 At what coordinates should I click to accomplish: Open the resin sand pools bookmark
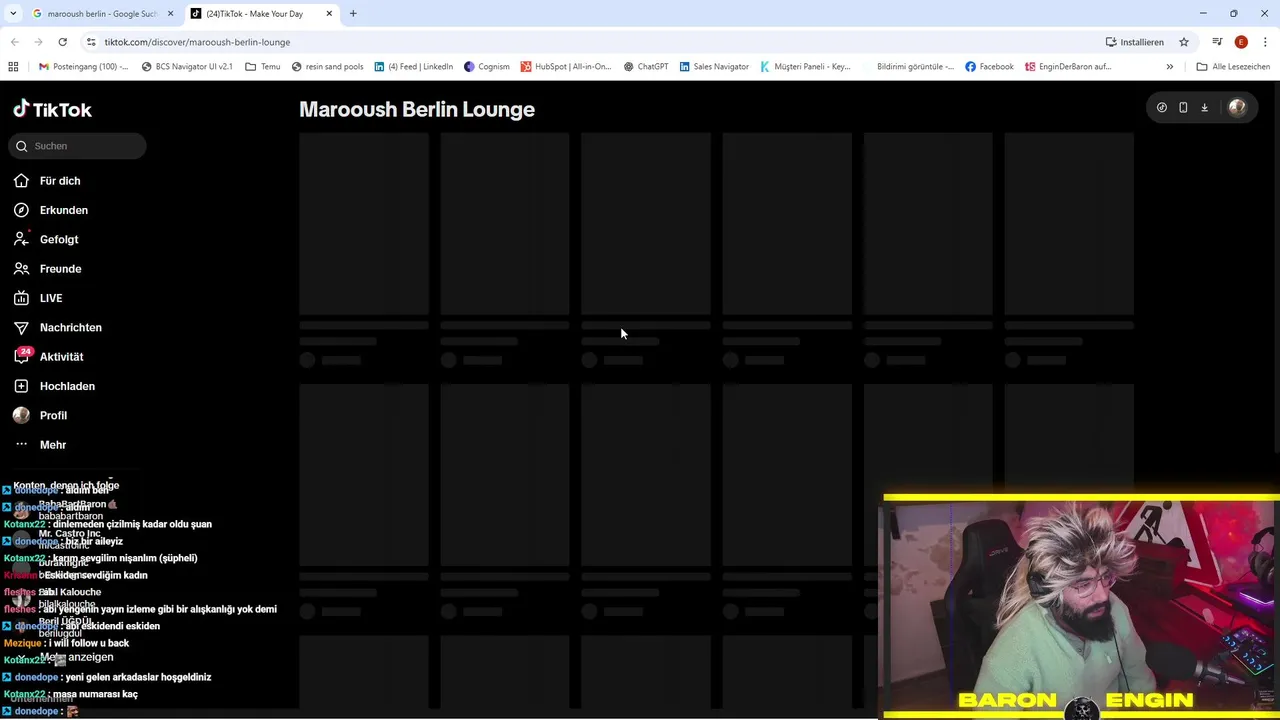(x=327, y=67)
